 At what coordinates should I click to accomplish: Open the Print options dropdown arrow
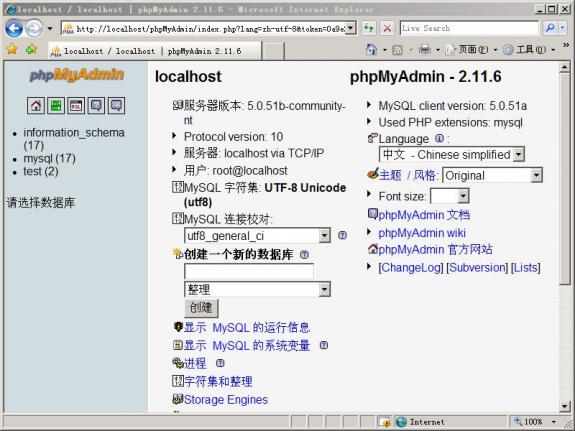coord(438,50)
